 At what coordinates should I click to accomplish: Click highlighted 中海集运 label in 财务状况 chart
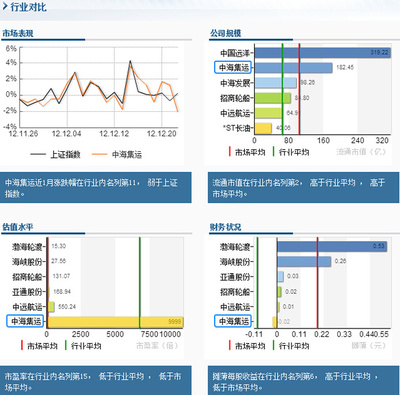point(233,321)
